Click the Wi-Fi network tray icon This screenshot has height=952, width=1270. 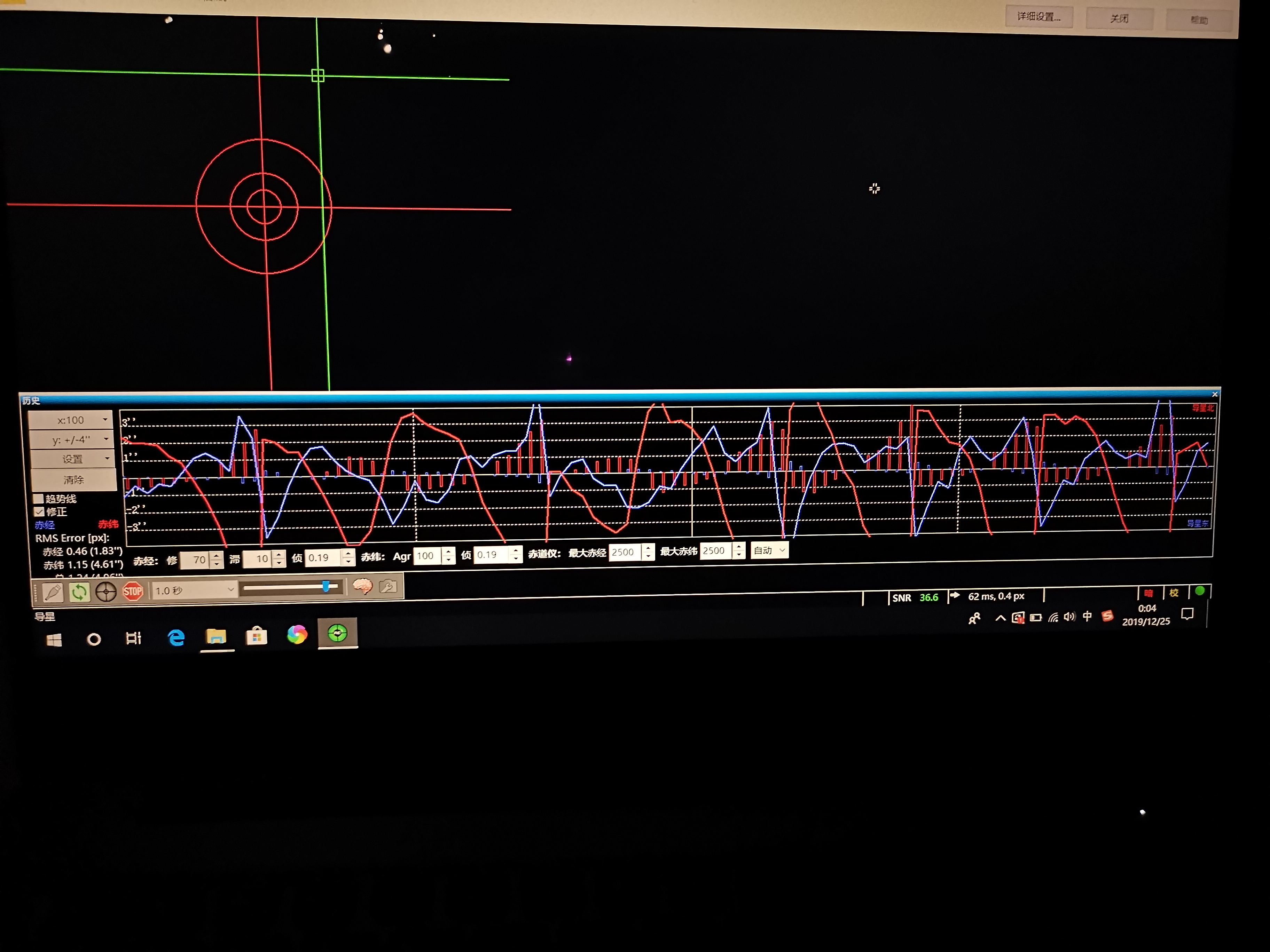tap(1053, 618)
